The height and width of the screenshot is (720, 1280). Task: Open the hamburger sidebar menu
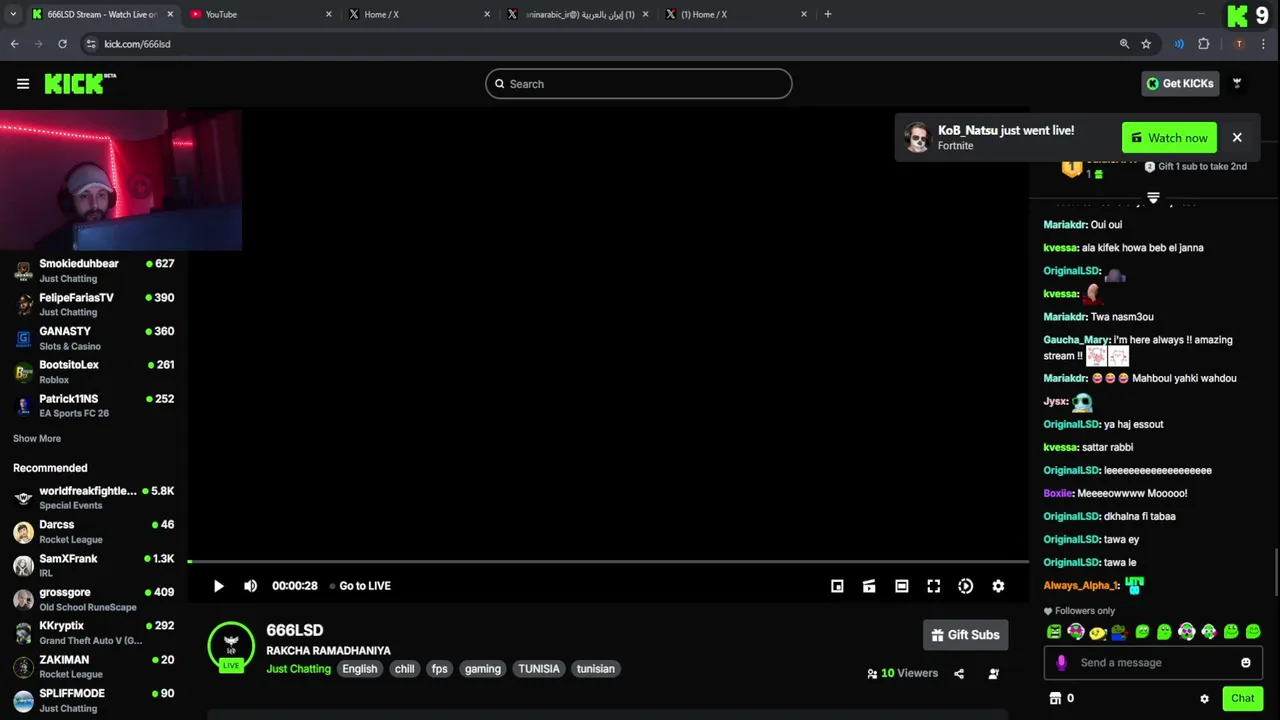pyautogui.click(x=23, y=84)
